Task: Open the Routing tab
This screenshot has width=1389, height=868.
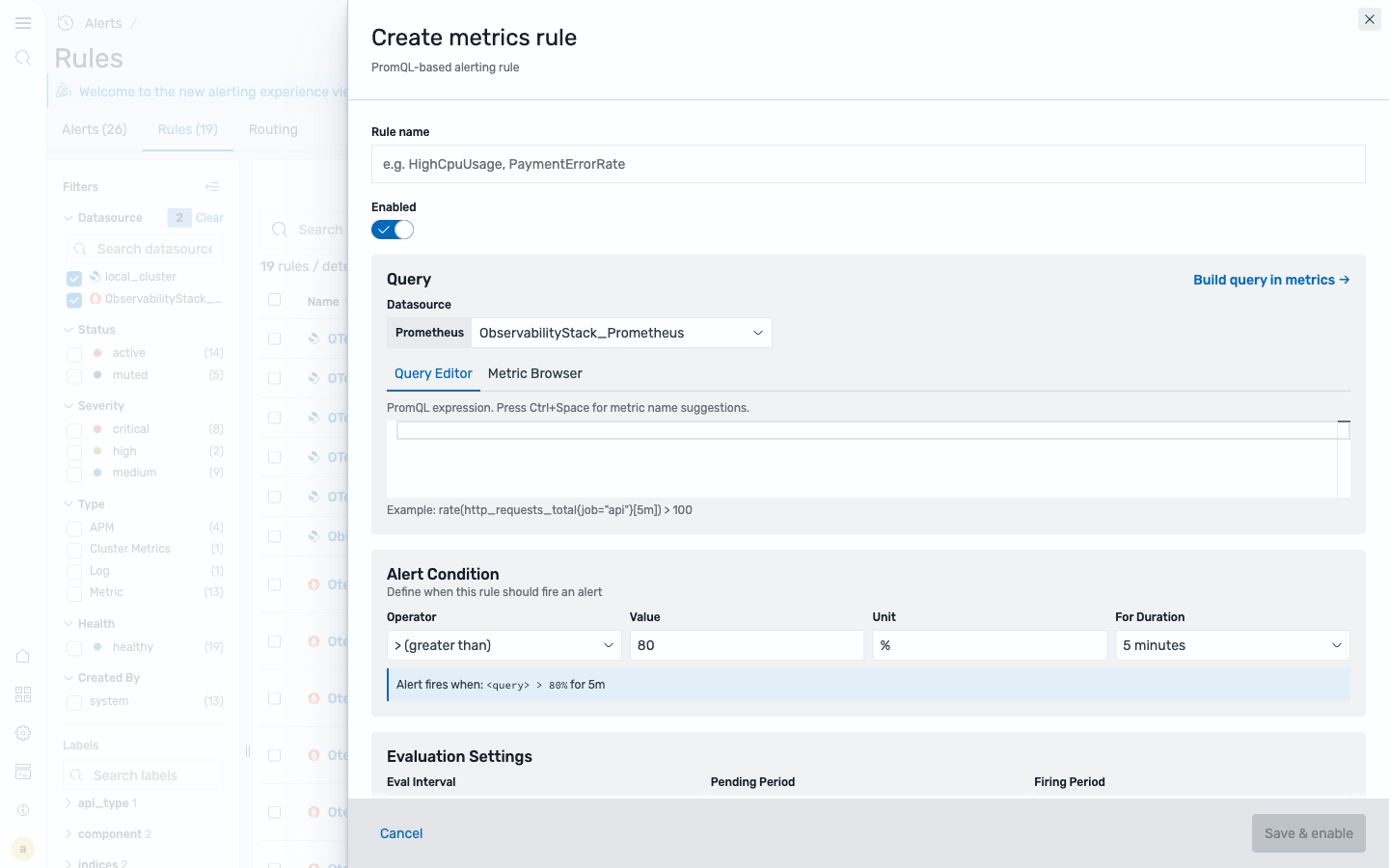Action: [273, 129]
